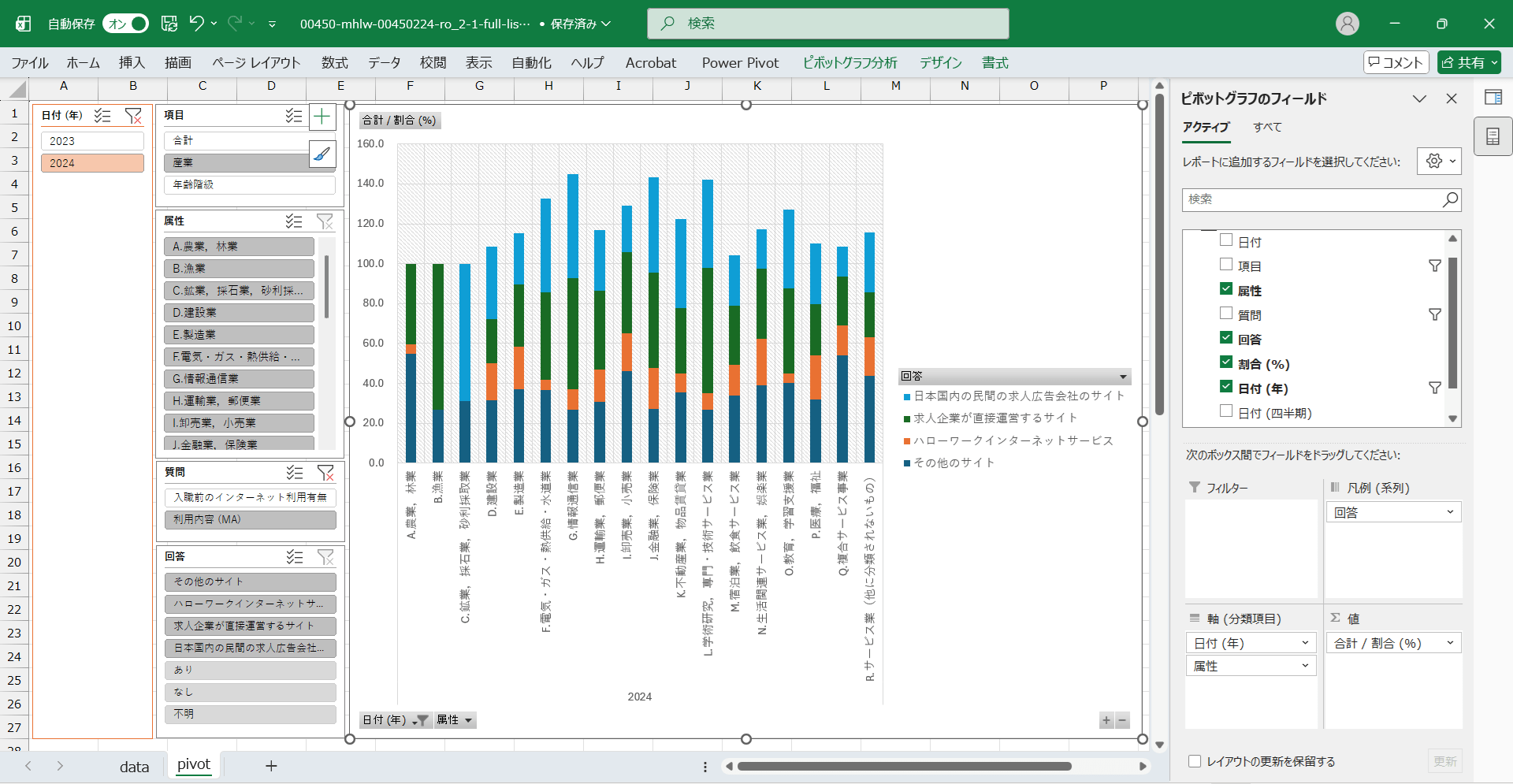Screen dimensions: 1513x784
Task: Clear filter on 質問 slicer
Action: [325, 472]
